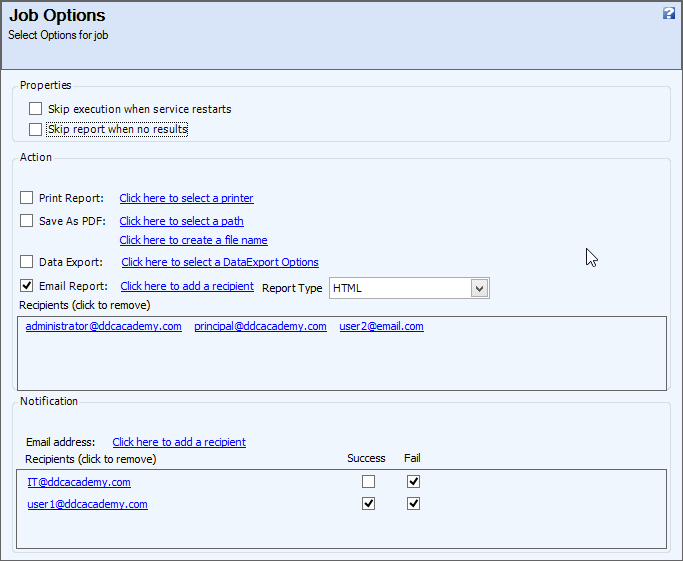Screen dimensions: 683x561
Task: Open the DataExport Options link
Action: point(220,262)
